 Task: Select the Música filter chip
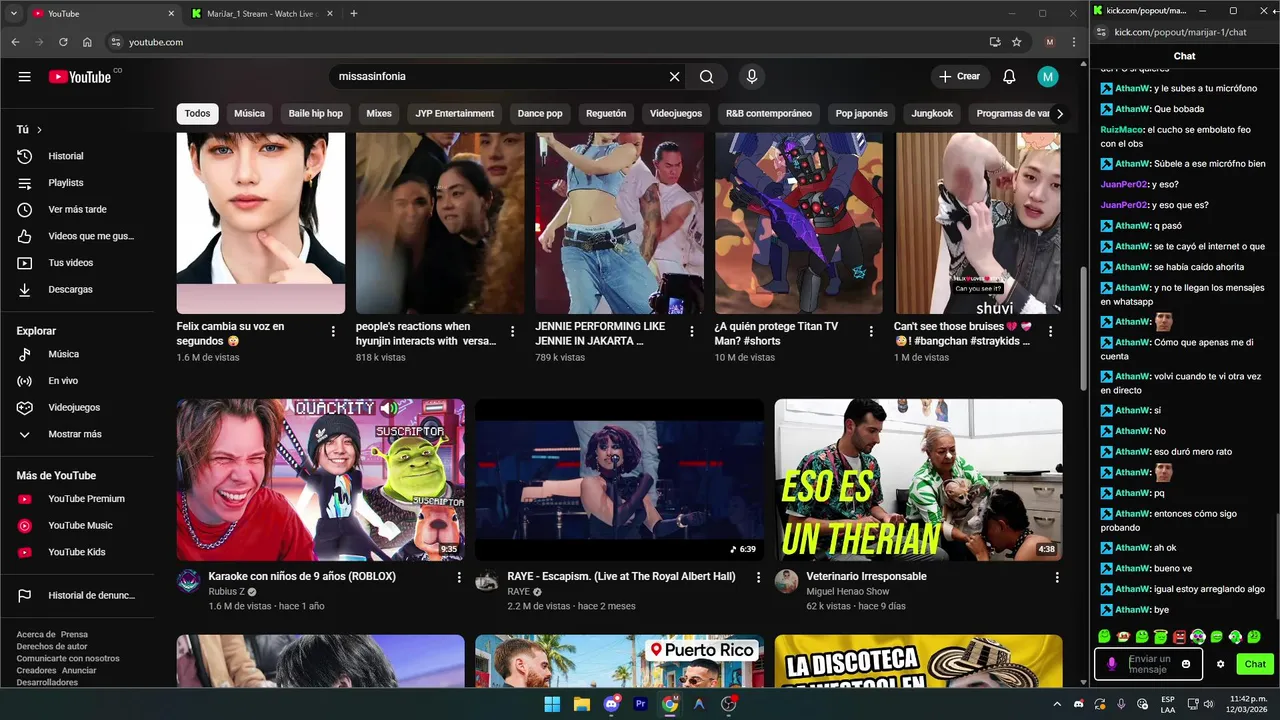(249, 114)
